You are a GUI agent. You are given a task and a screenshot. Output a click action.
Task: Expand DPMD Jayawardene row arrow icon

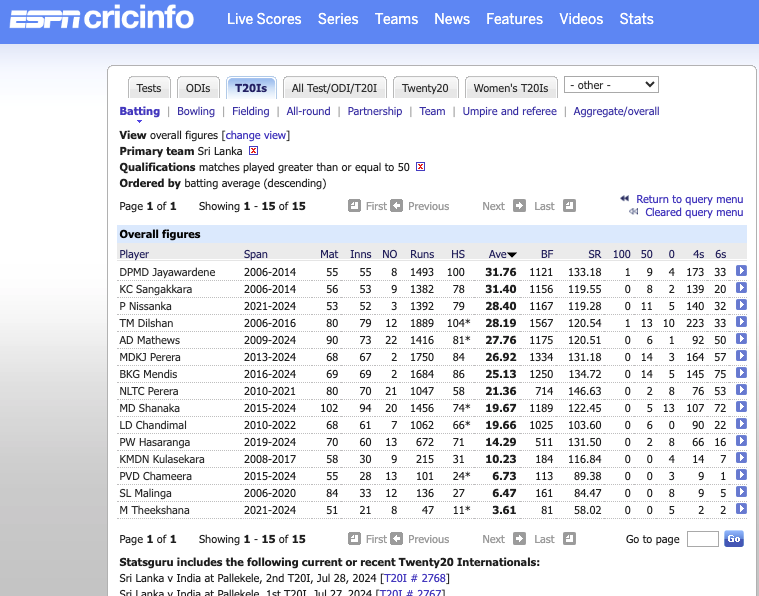point(741,271)
